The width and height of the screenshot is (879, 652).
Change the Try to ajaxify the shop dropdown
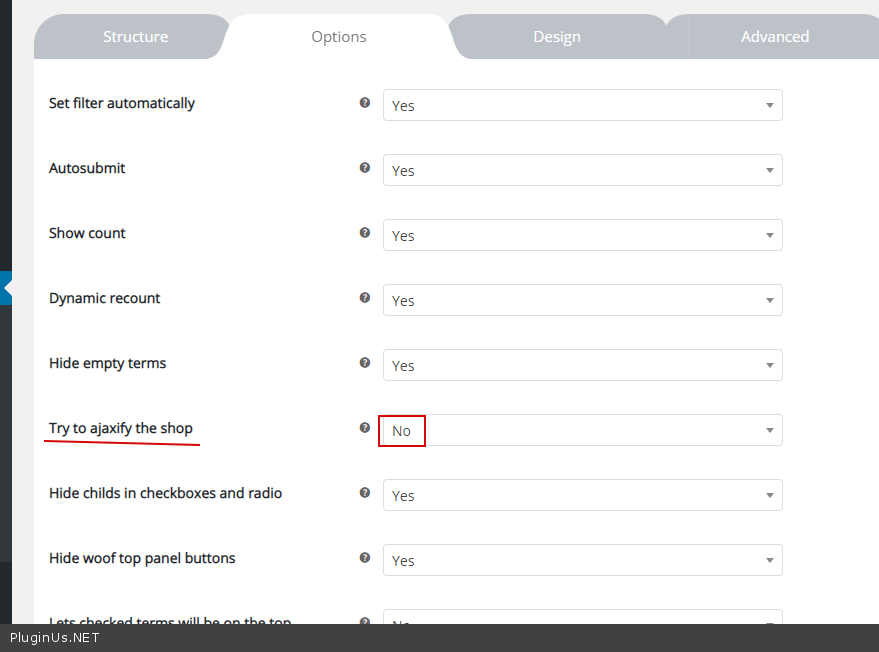582,430
